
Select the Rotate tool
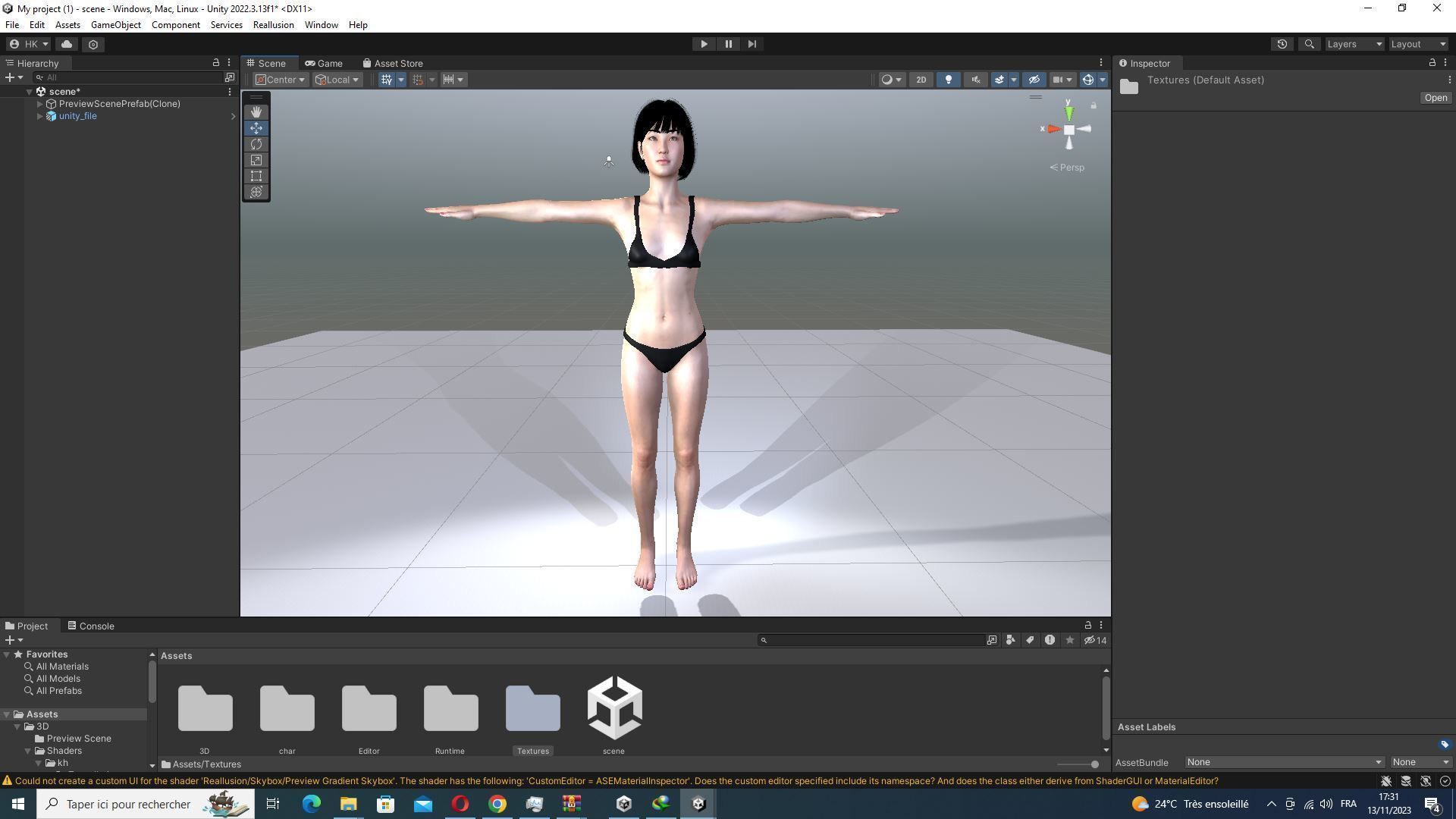click(x=256, y=144)
